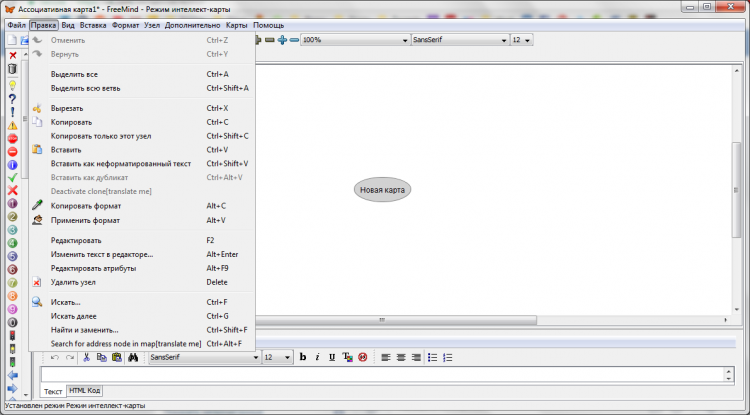The width and height of the screenshot is (750, 415).
Task: Toggle italic in note editor
Action: point(317,357)
